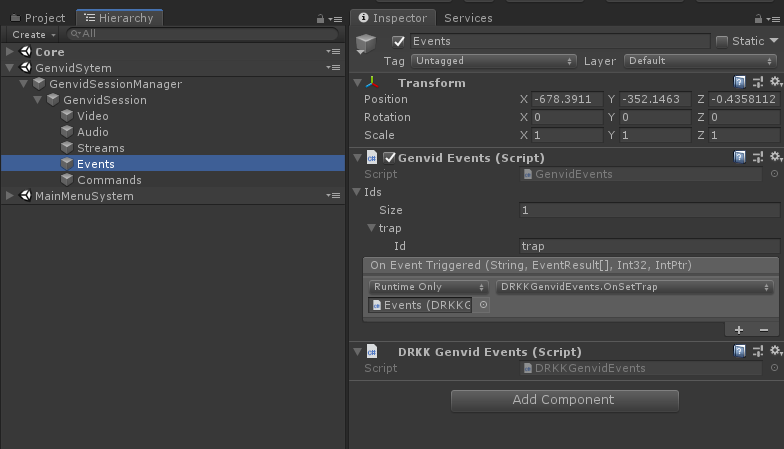Open the Transform help reference icon
The height and width of the screenshot is (449, 784).
pyautogui.click(x=739, y=82)
